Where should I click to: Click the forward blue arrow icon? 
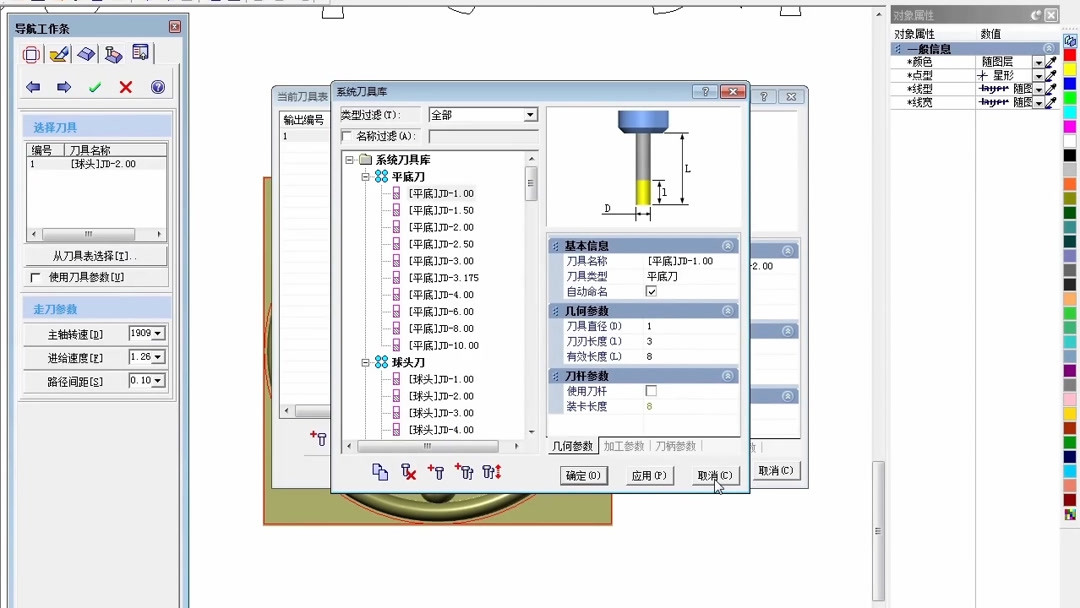click(63, 87)
